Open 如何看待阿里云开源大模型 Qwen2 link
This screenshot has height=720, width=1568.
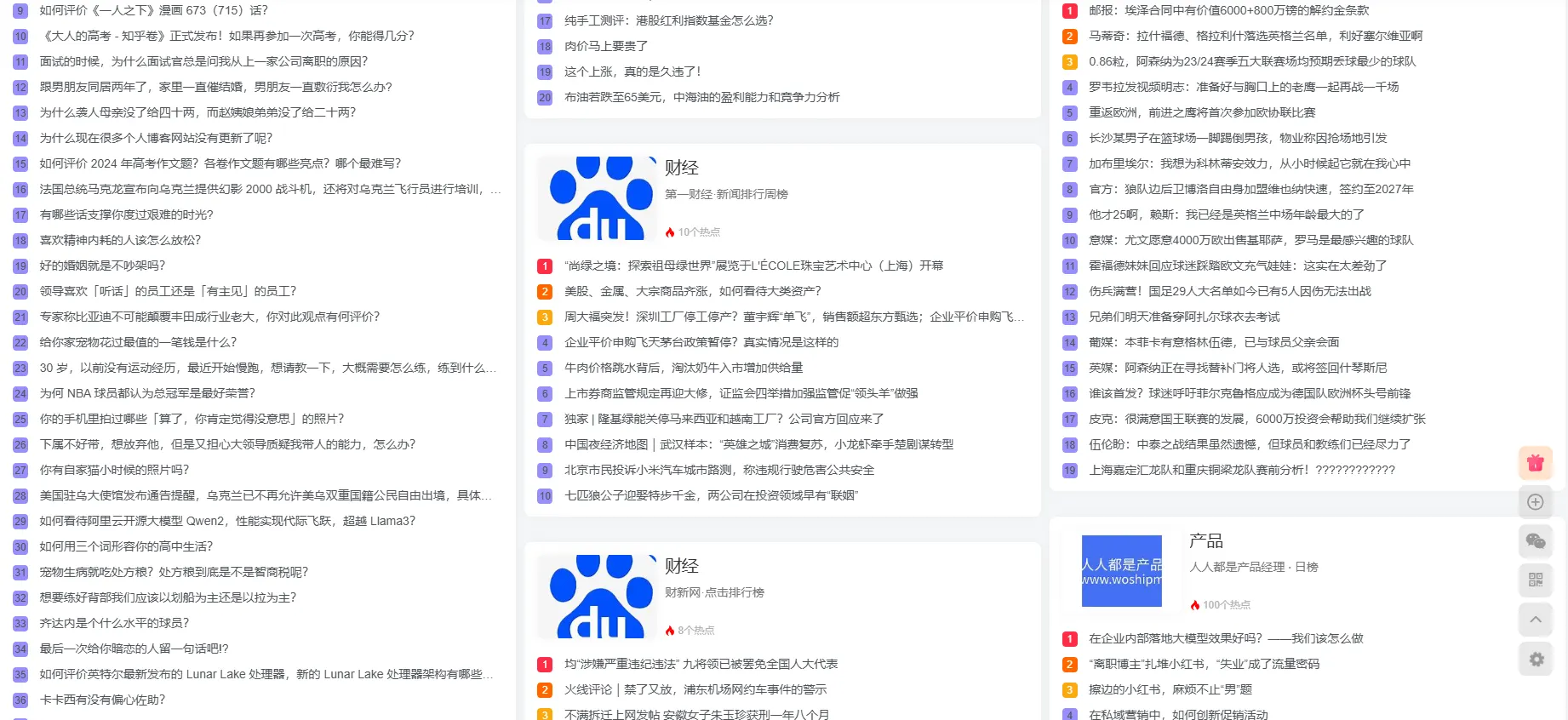[227, 521]
